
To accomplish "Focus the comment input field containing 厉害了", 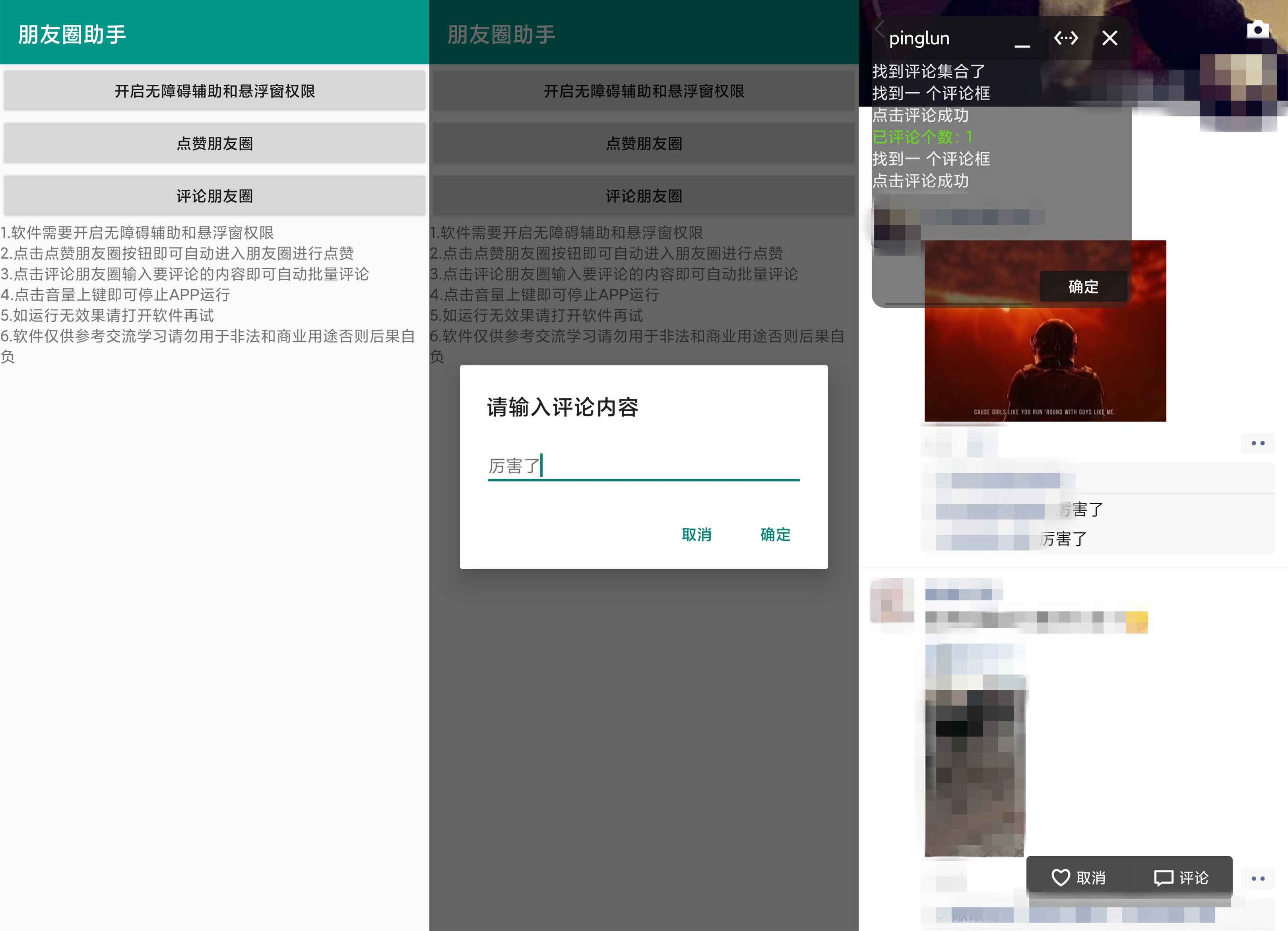I will pos(643,466).
